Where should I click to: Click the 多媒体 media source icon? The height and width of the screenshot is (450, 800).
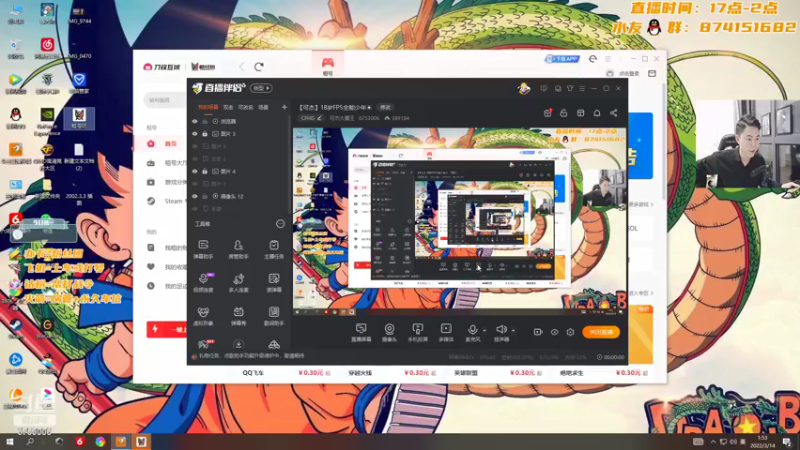(446, 329)
